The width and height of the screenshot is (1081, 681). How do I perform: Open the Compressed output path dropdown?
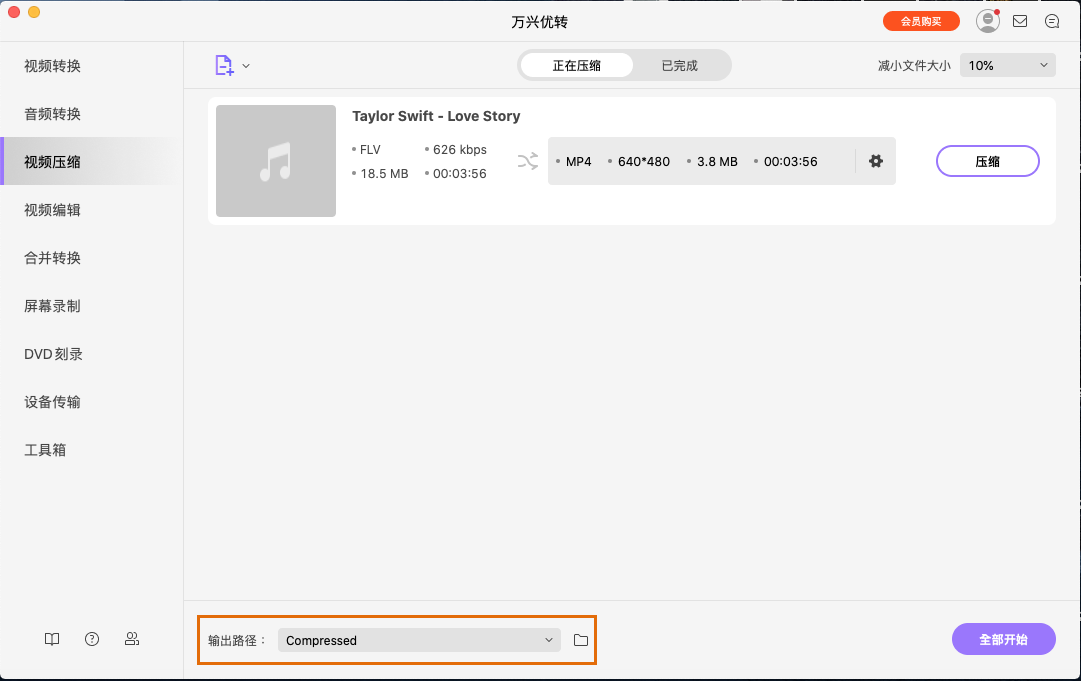click(x=418, y=640)
